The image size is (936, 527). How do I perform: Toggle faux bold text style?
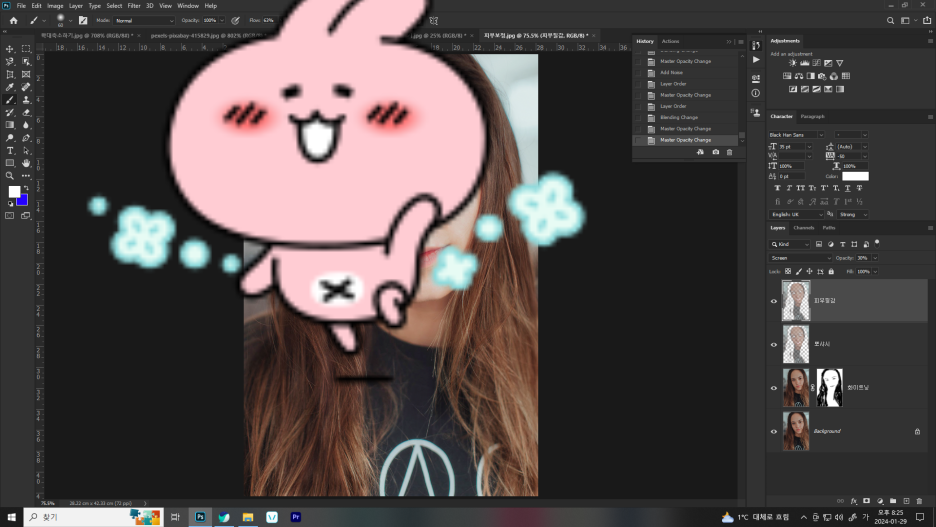click(x=777, y=188)
